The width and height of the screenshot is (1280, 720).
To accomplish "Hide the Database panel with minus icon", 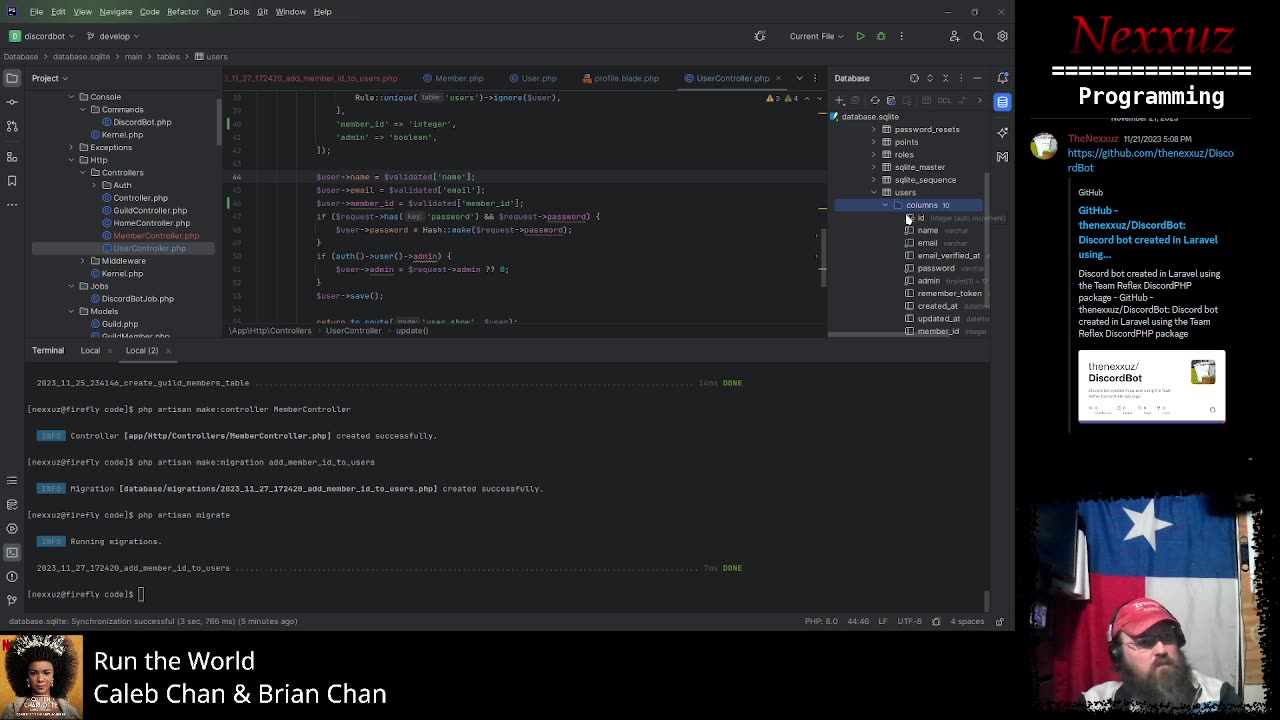I will tap(977, 78).
